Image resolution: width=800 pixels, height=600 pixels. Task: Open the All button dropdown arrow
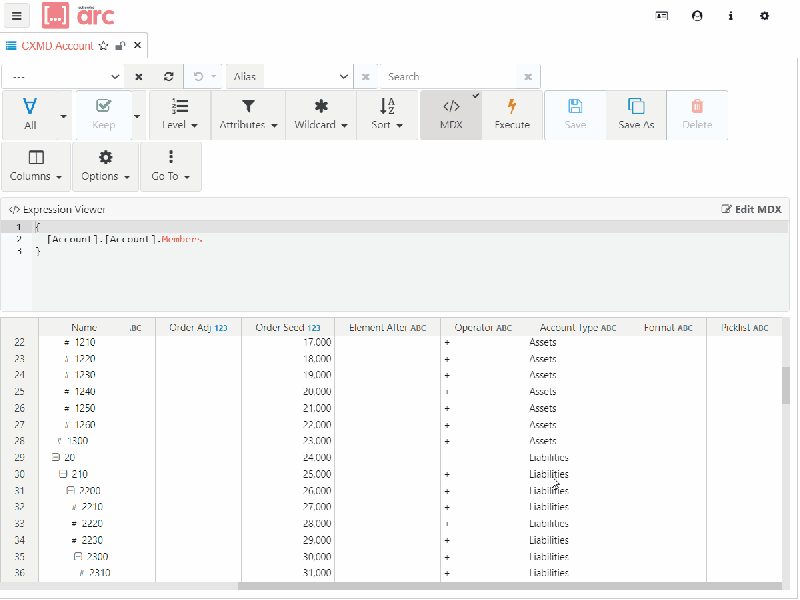64,116
